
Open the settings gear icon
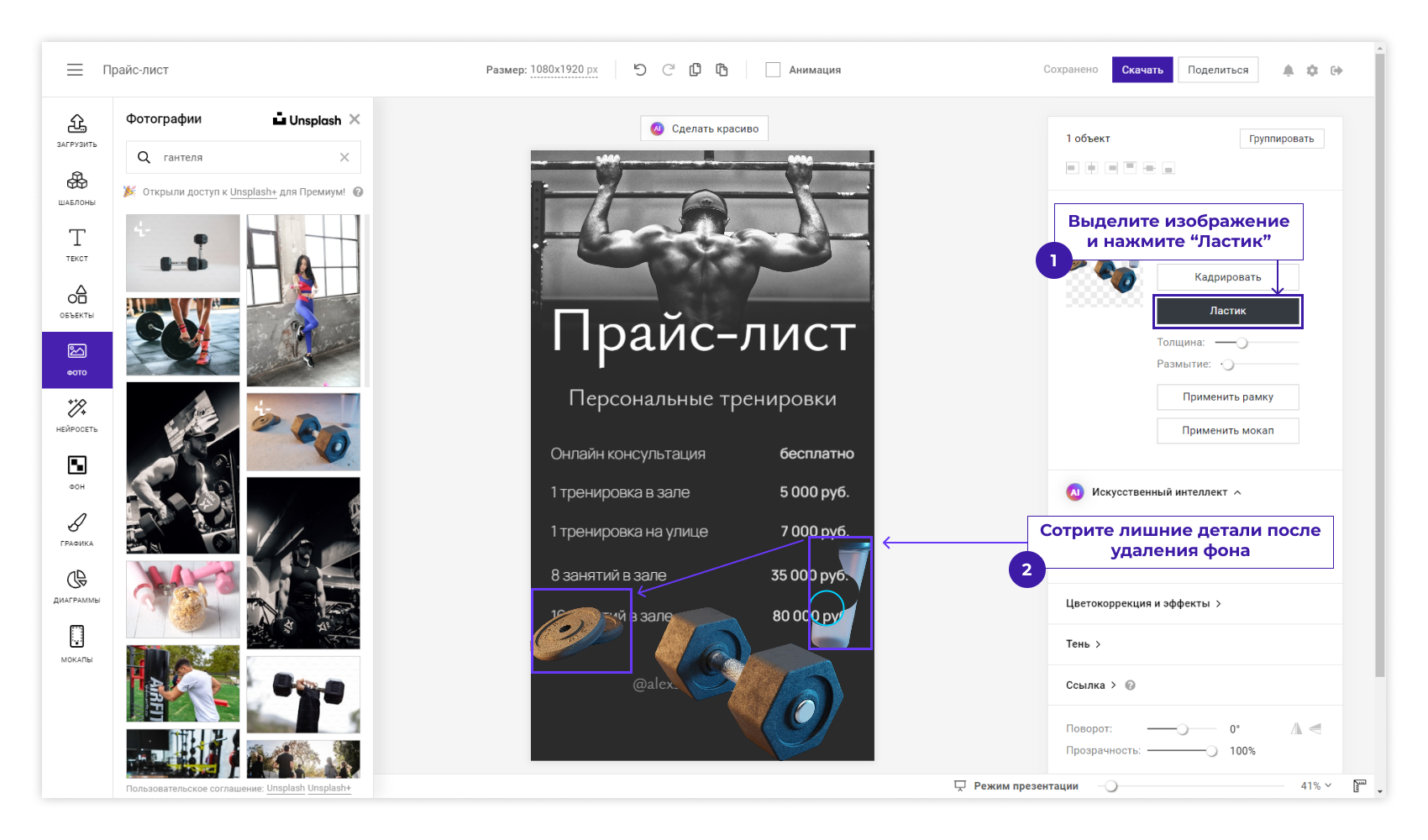pyautogui.click(x=1312, y=71)
